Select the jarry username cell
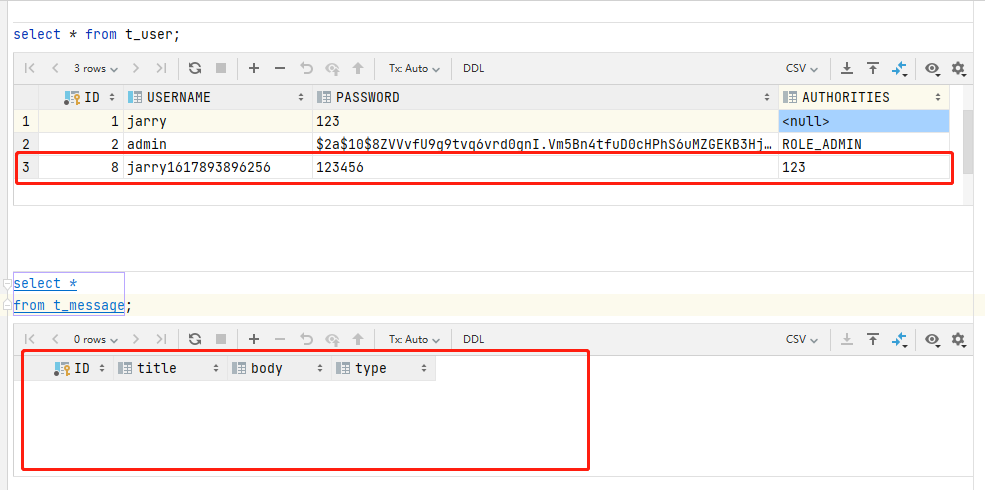Image resolution: width=985 pixels, height=490 pixels. (x=218, y=121)
